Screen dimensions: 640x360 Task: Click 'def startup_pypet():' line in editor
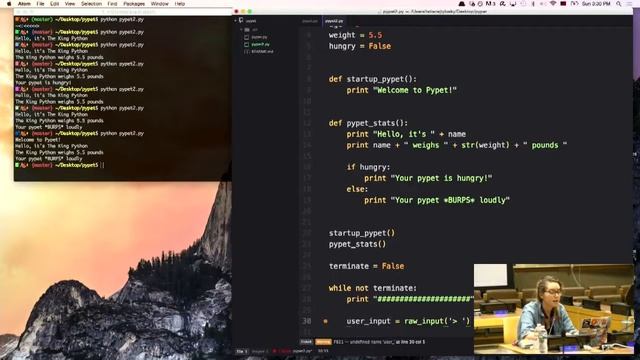click(373, 79)
